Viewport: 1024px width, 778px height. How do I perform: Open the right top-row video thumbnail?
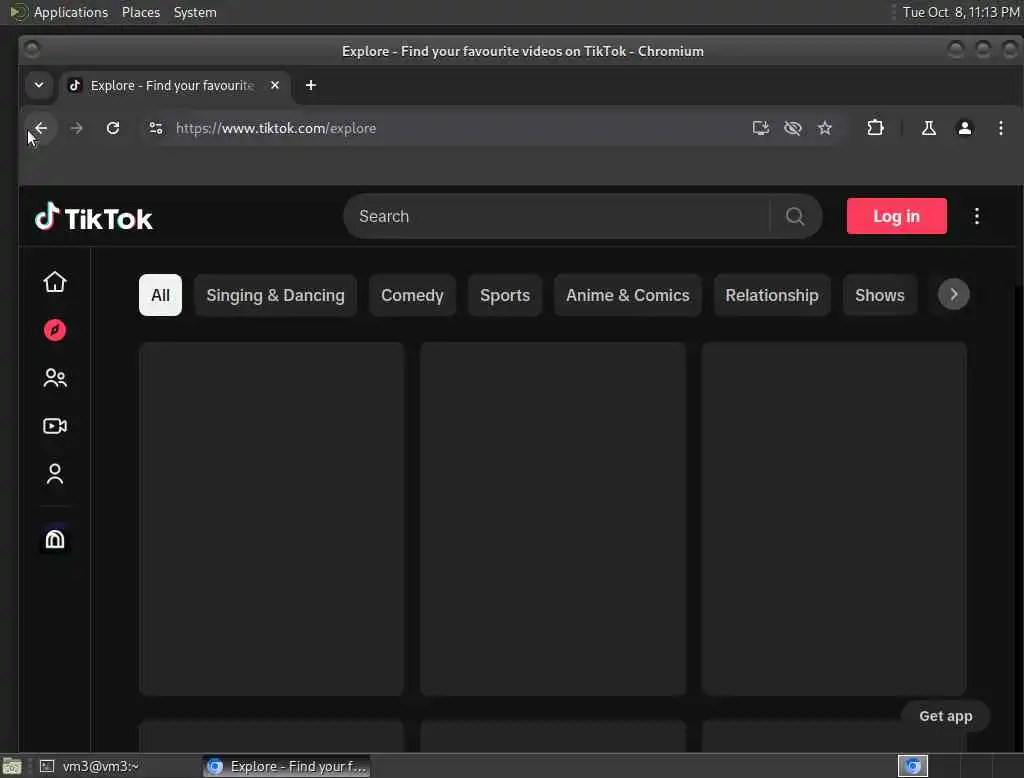click(834, 519)
